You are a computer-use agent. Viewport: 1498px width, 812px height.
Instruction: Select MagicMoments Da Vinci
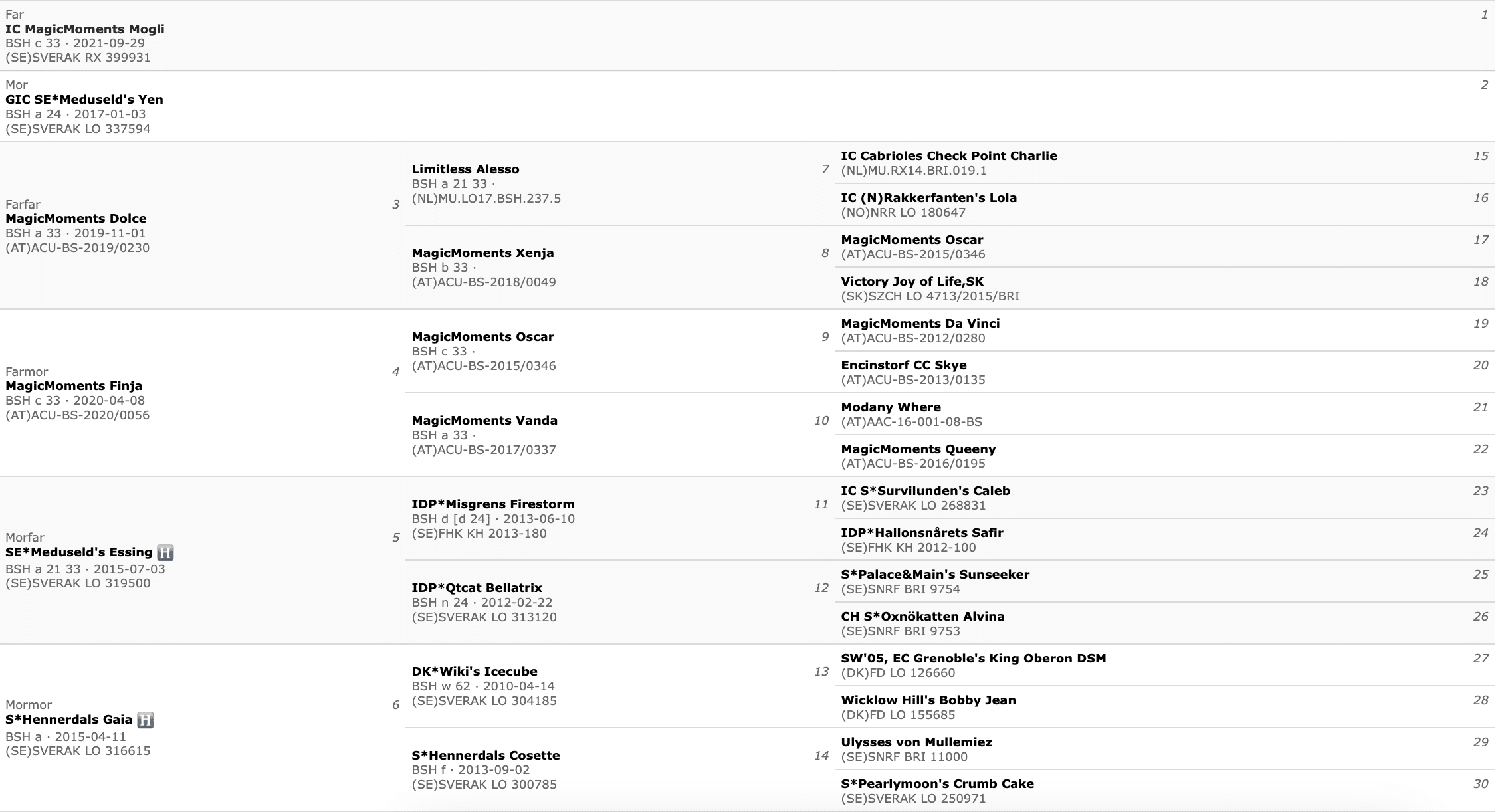pos(920,324)
